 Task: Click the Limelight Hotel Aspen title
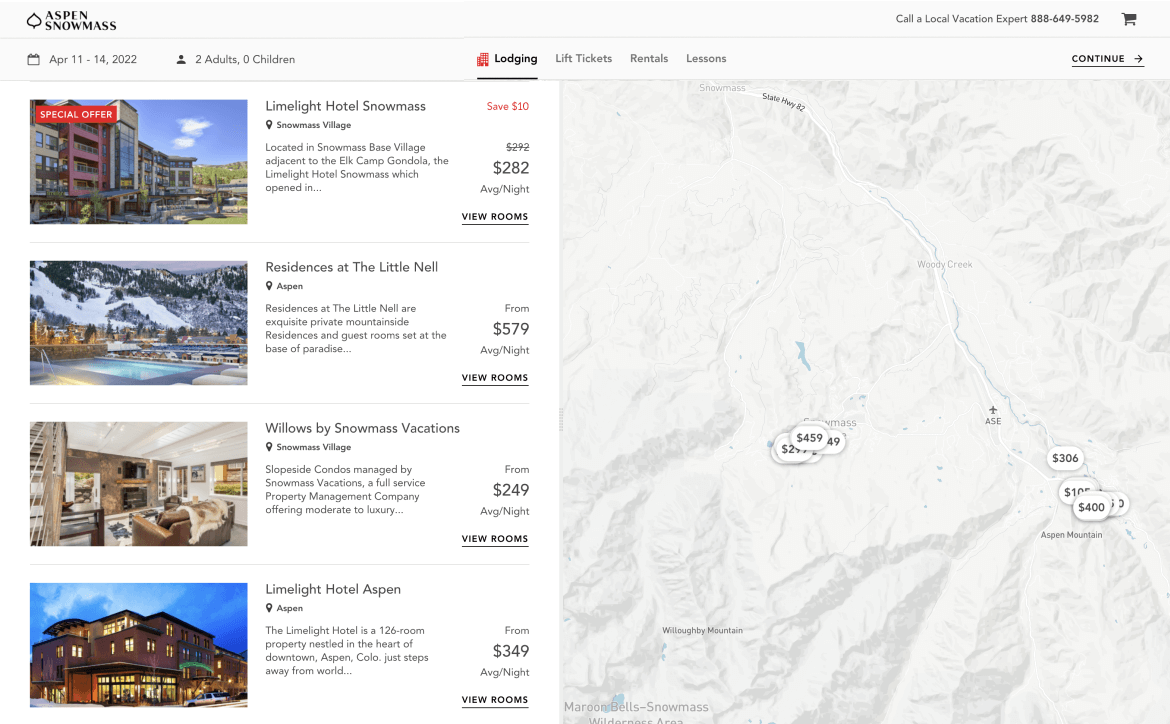coord(333,590)
